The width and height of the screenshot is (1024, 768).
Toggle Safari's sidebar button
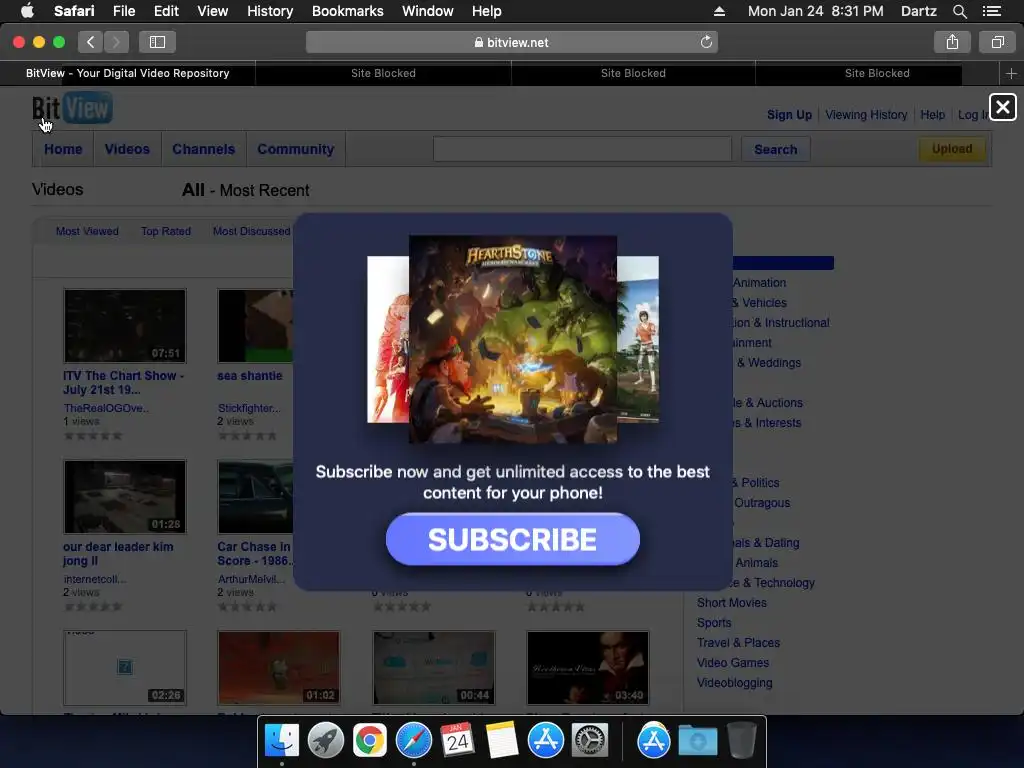pos(157,42)
